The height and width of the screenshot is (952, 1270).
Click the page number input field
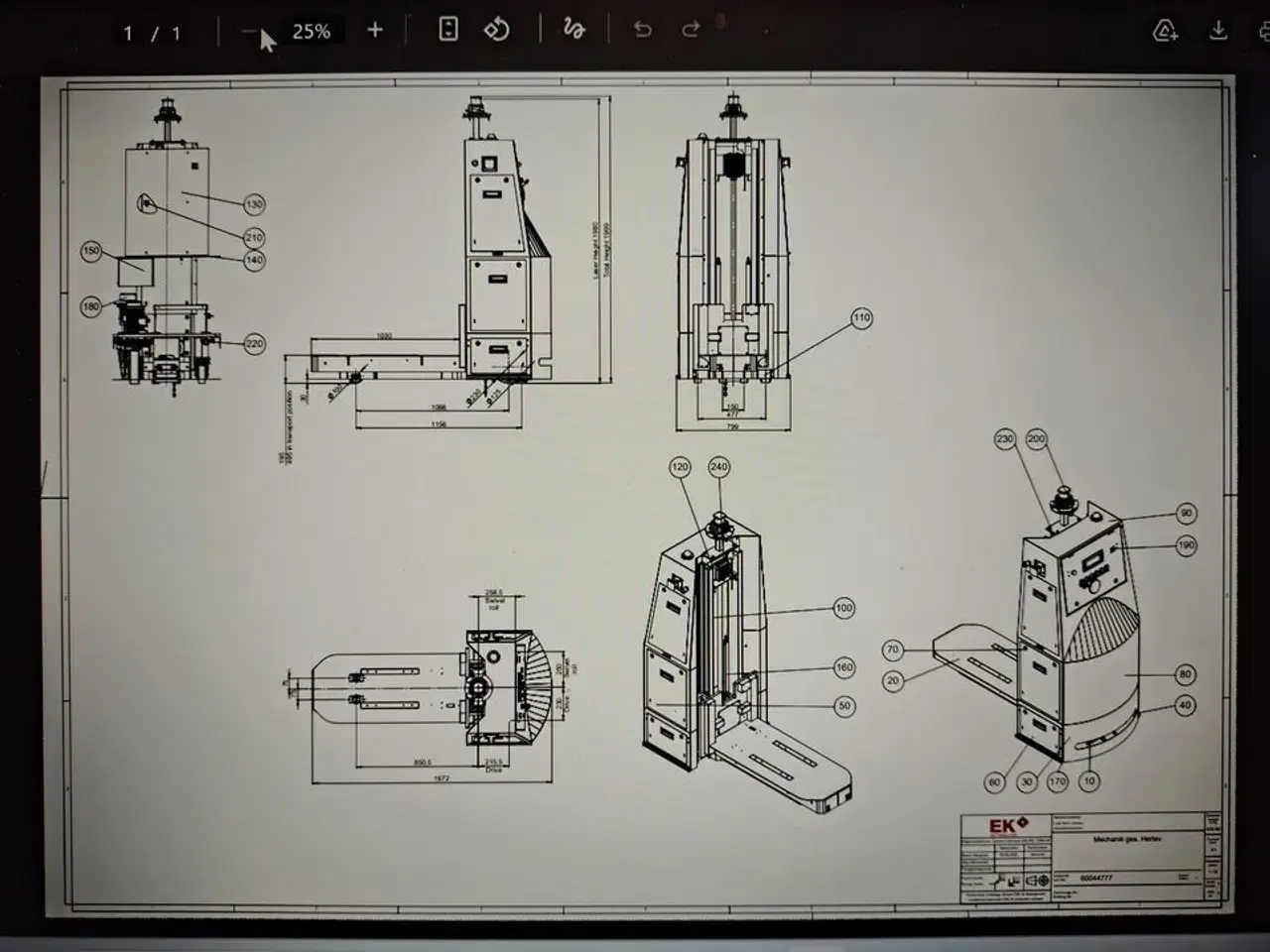point(129,30)
